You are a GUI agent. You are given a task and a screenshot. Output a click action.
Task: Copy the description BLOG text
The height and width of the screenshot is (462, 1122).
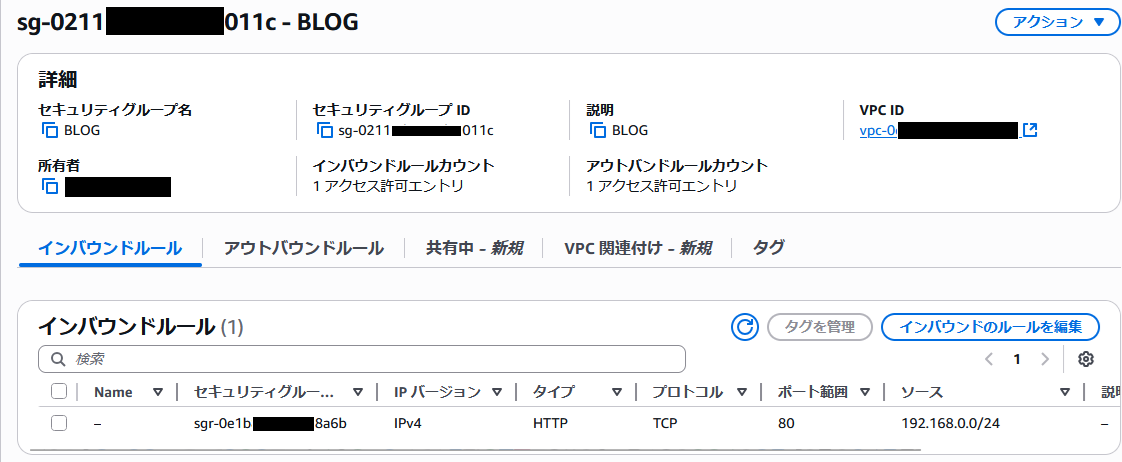[597, 130]
